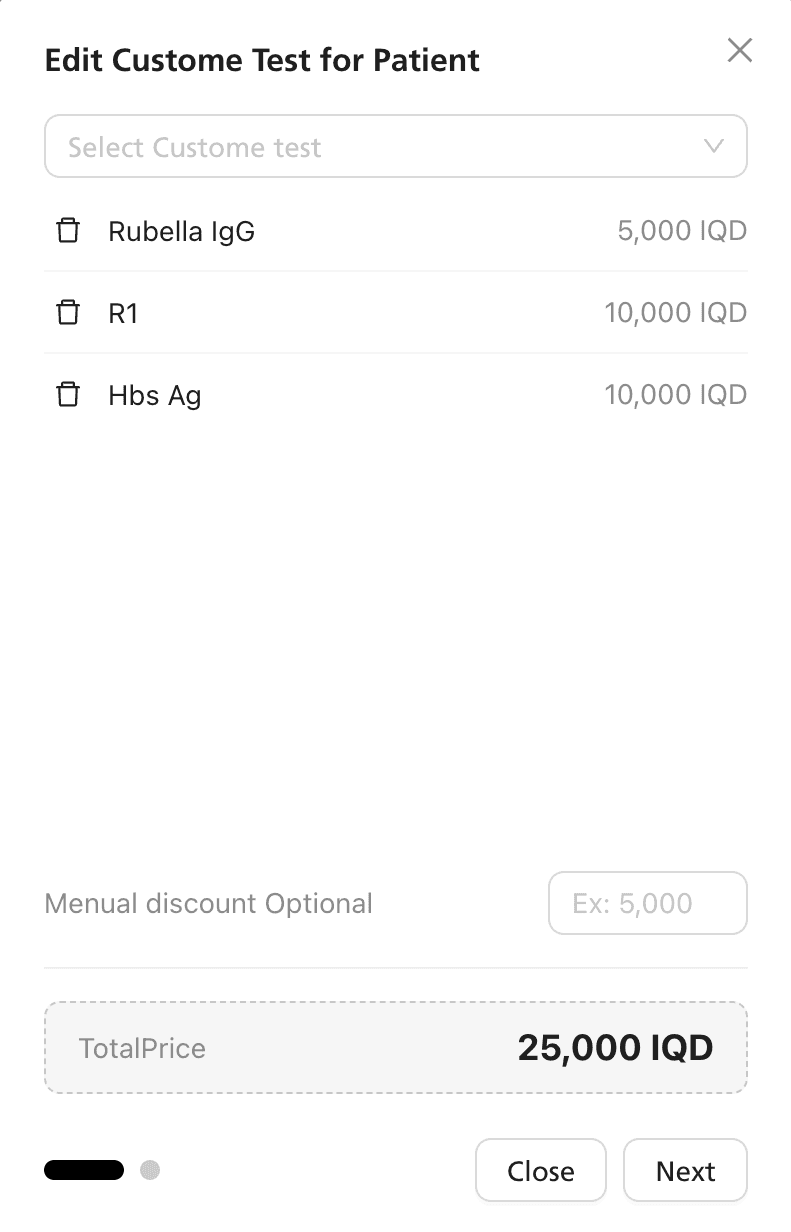The image size is (791, 1232).
Task: Expand the Select Custome test chevron
Action: pyautogui.click(x=714, y=147)
